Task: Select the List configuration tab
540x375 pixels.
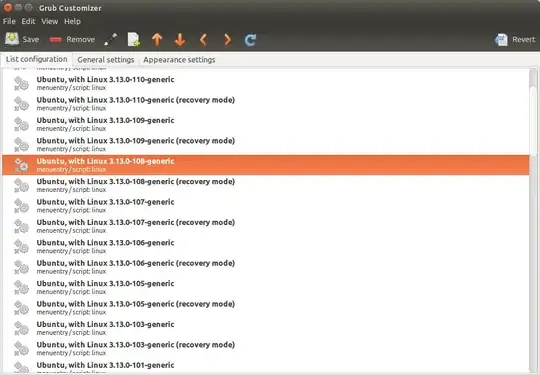Action: tap(37, 59)
